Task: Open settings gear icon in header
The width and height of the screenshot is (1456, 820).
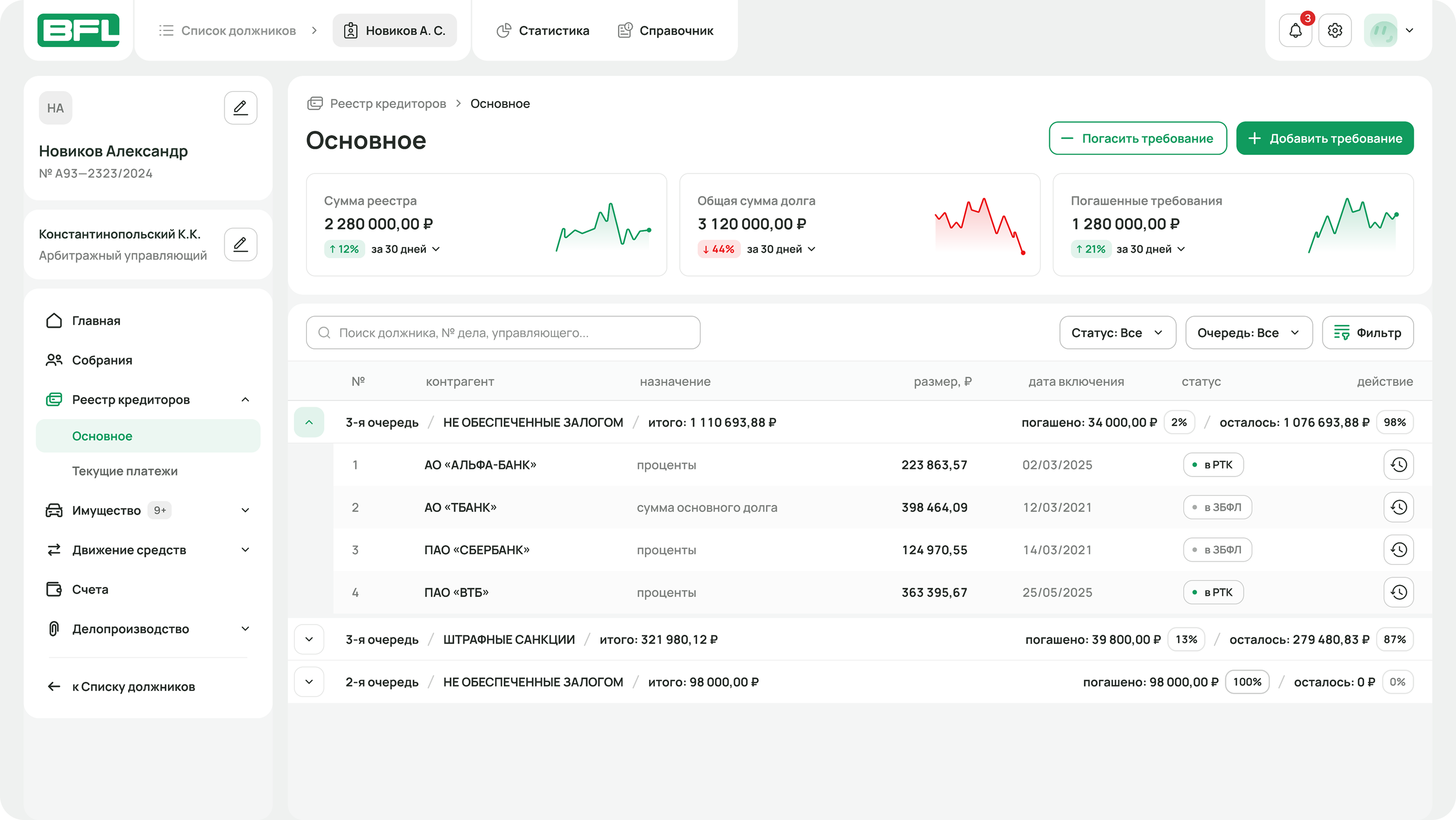Action: coord(1335,31)
